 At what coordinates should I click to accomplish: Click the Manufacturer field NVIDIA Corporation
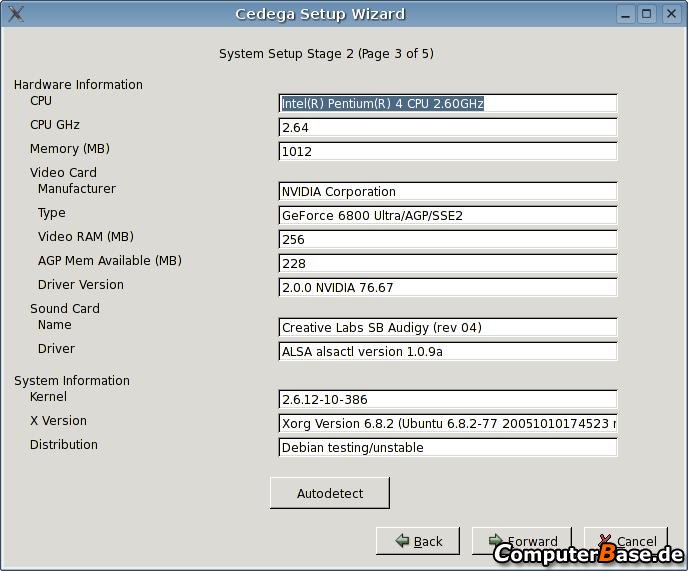(x=448, y=192)
